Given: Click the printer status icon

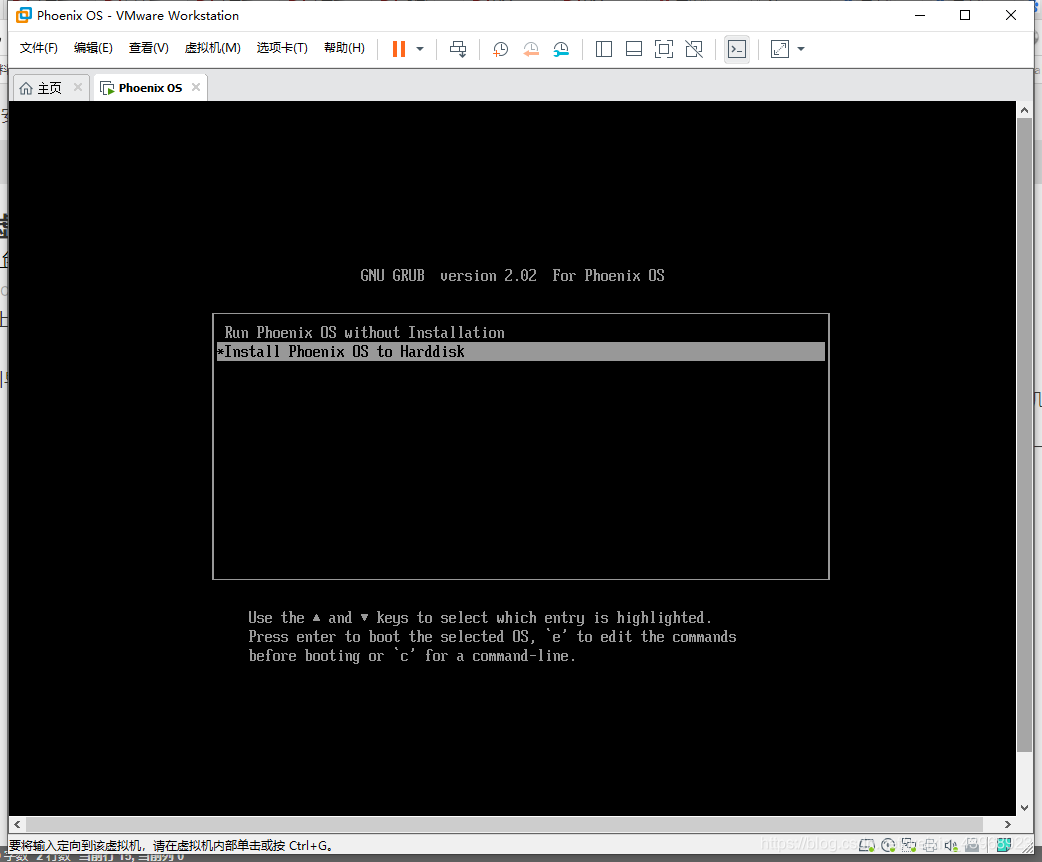Looking at the screenshot, I should [930, 845].
